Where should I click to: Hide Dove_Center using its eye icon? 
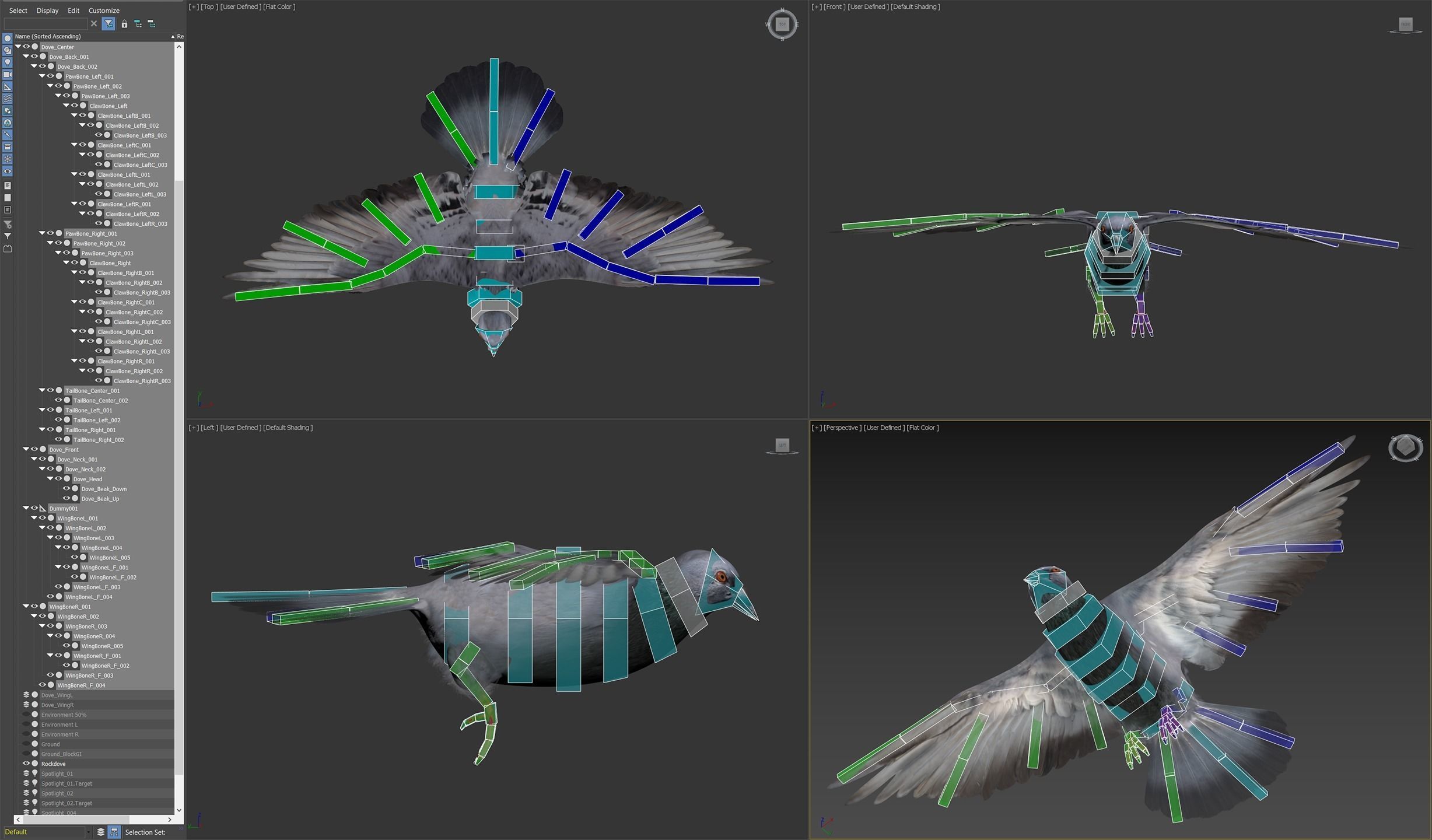coord(26,47)
